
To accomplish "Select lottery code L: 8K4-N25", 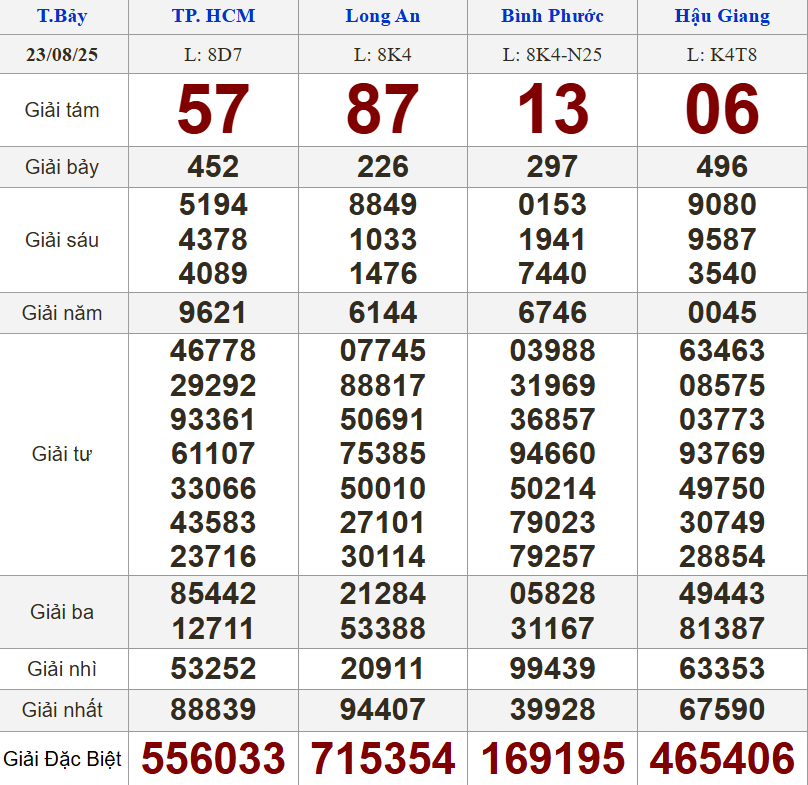I will (x=552, y=54).
